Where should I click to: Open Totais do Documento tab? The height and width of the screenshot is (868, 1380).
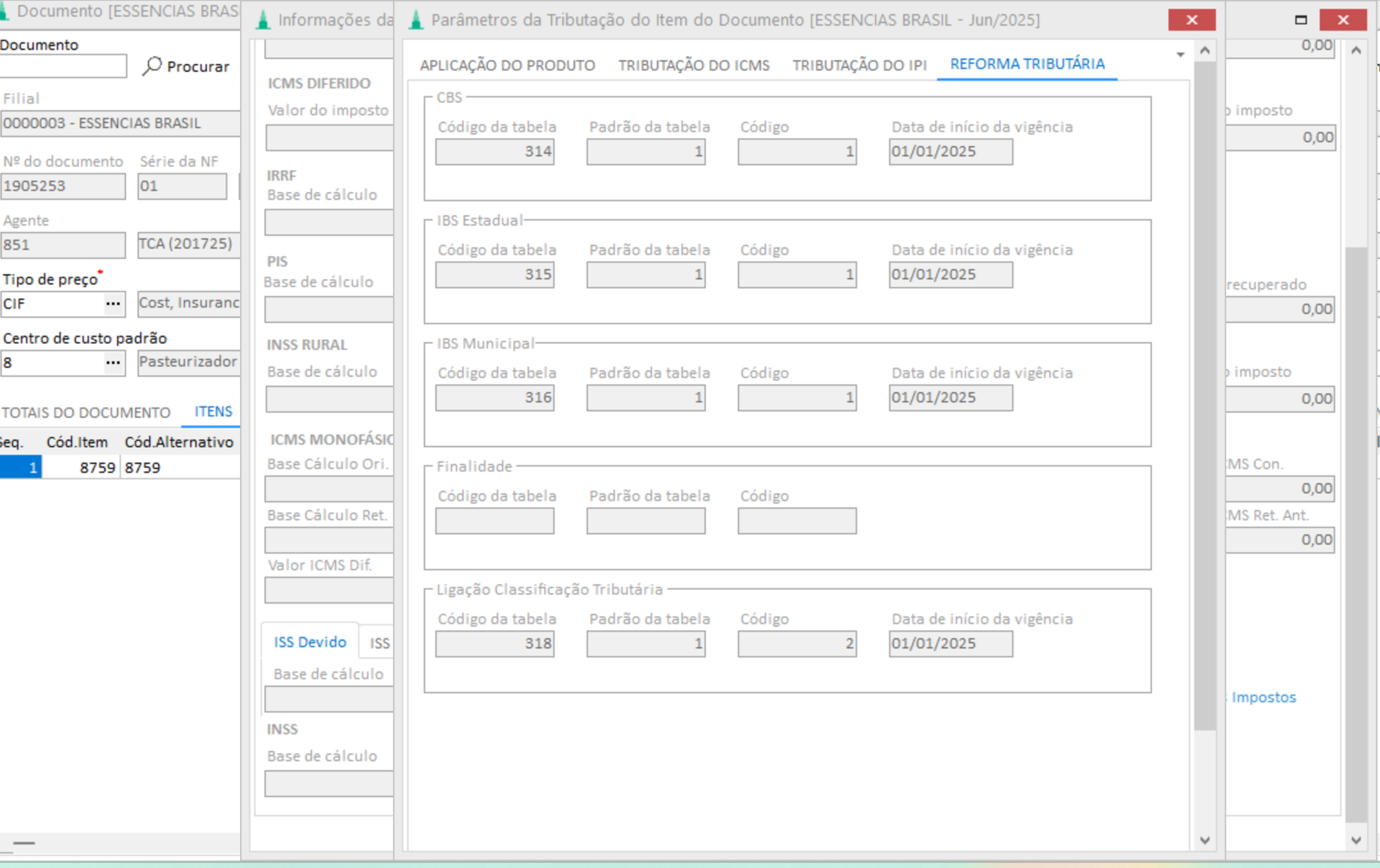tap(86, 412)
